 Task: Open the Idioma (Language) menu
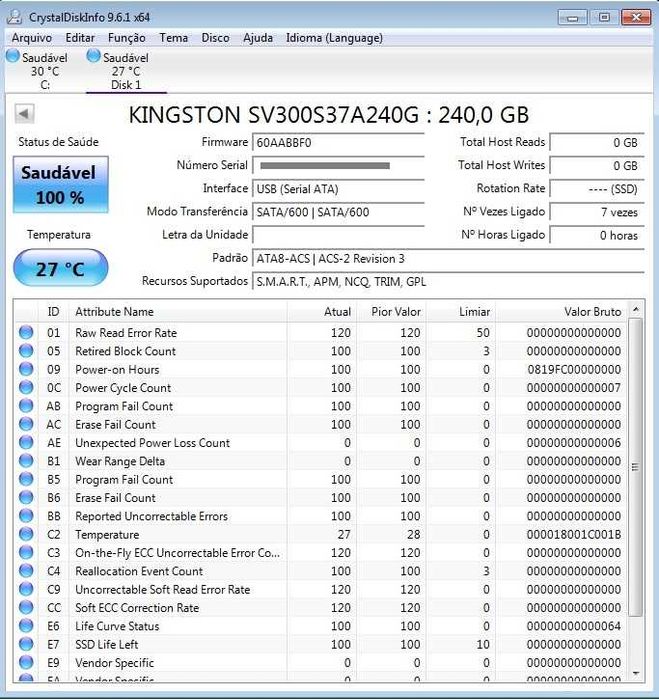click(x=334, y=38)
